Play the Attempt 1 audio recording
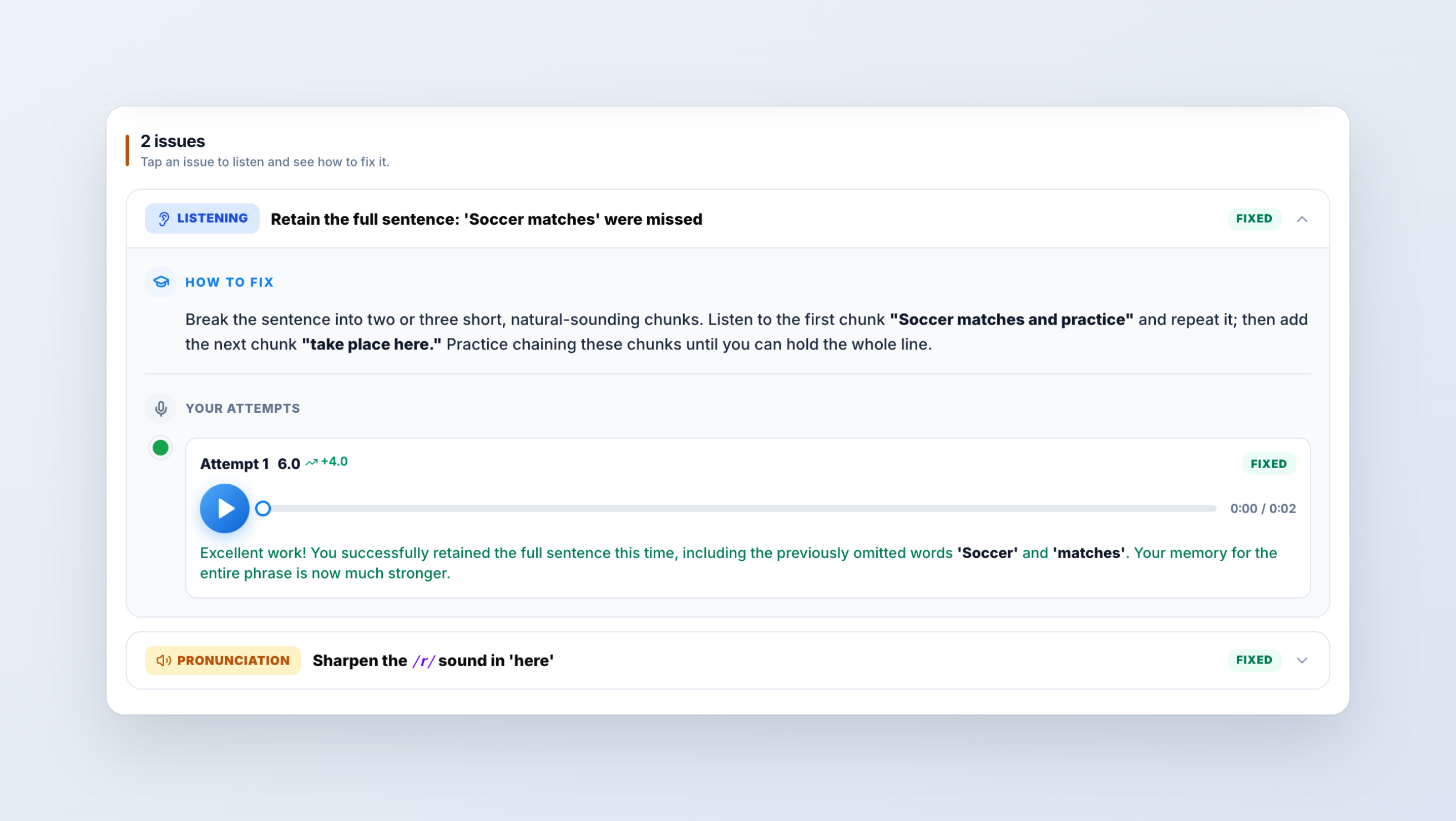Screen dimensions: 1456x821 pos(225,508)
